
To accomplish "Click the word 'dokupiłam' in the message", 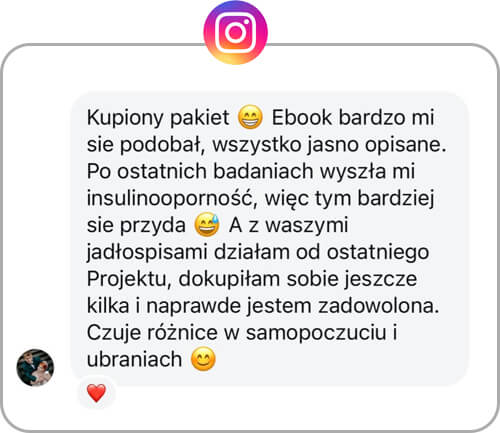I will [x=229, y=279].
